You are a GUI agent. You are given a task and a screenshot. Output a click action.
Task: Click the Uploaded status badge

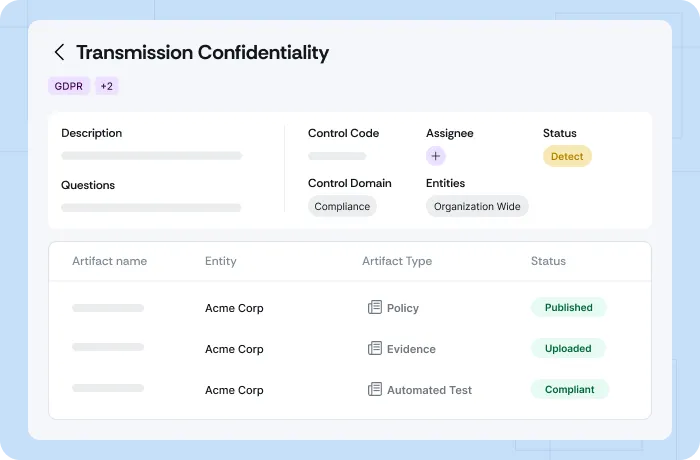(x=568, y=349)
